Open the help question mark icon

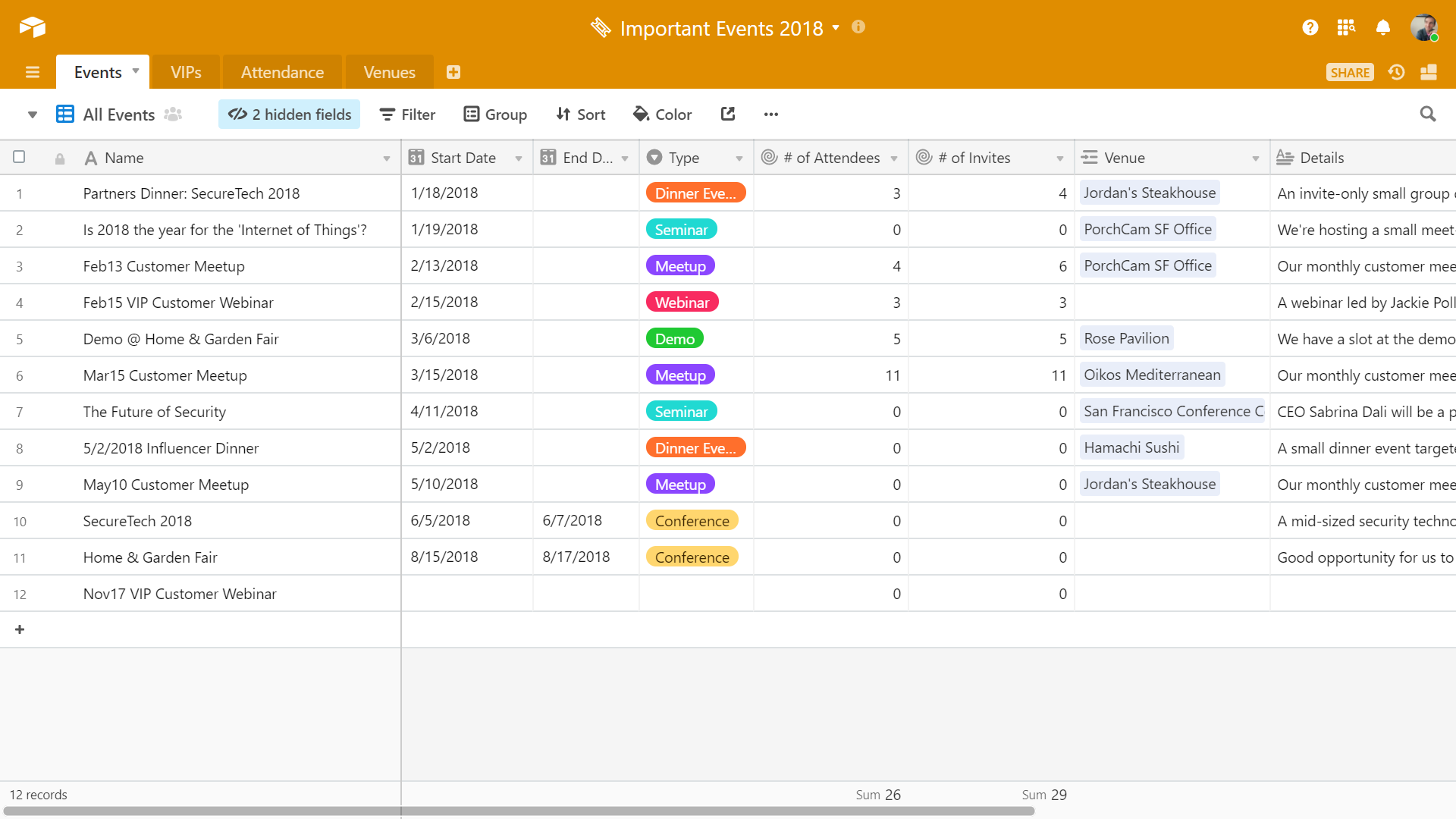pyautogui.click(x=1310, y=28)
